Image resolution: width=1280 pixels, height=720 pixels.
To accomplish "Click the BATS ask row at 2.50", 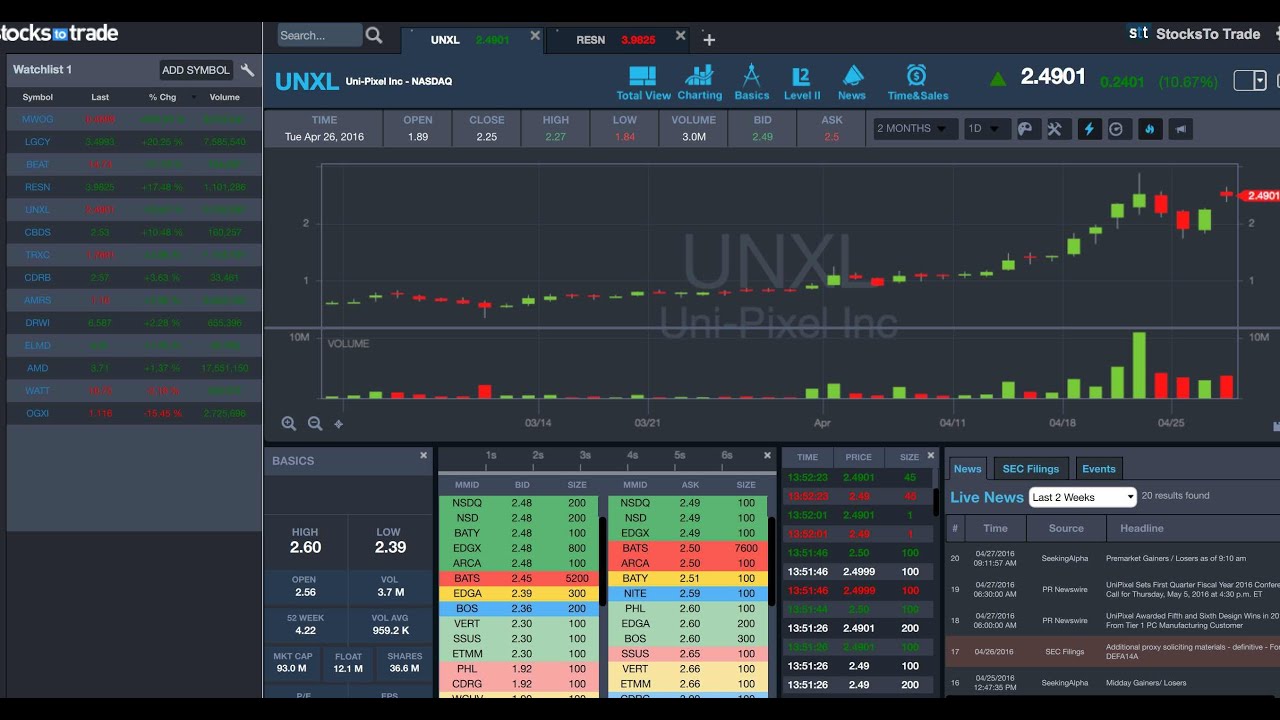I will pyautogui.click(x=688, y=548).
